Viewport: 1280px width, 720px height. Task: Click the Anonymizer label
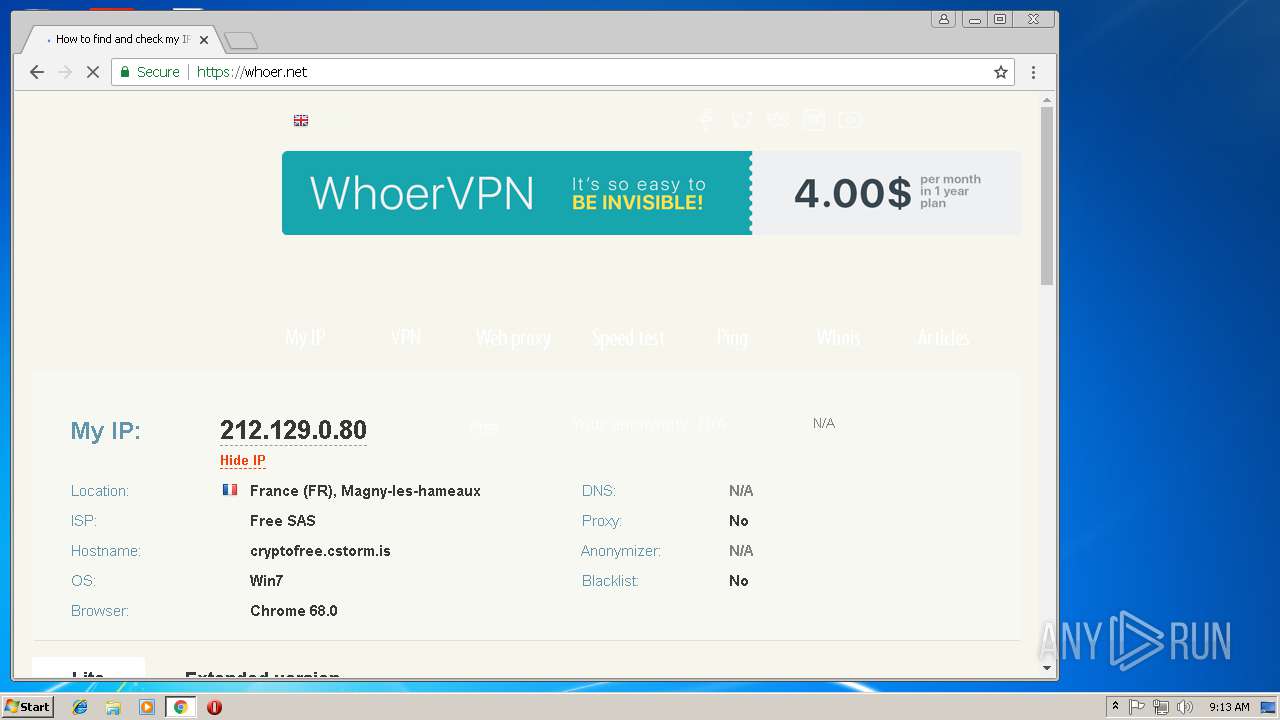[621, 551]
